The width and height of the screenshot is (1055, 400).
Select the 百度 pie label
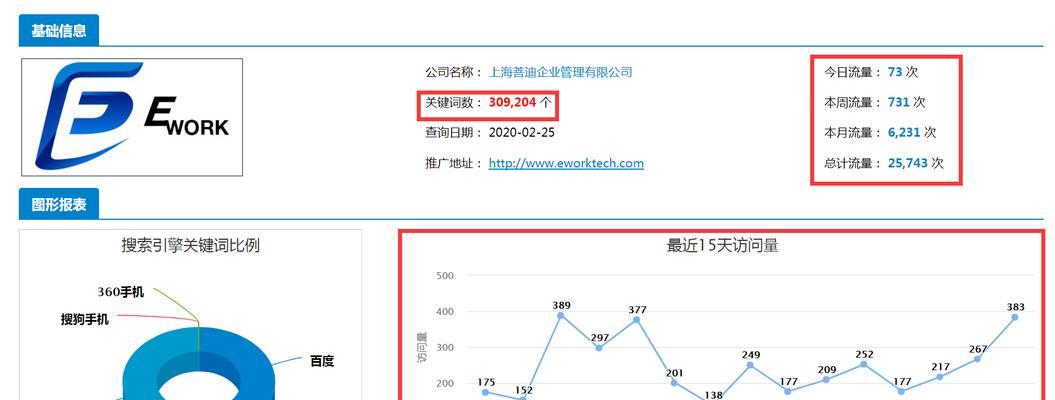[322, 361]
